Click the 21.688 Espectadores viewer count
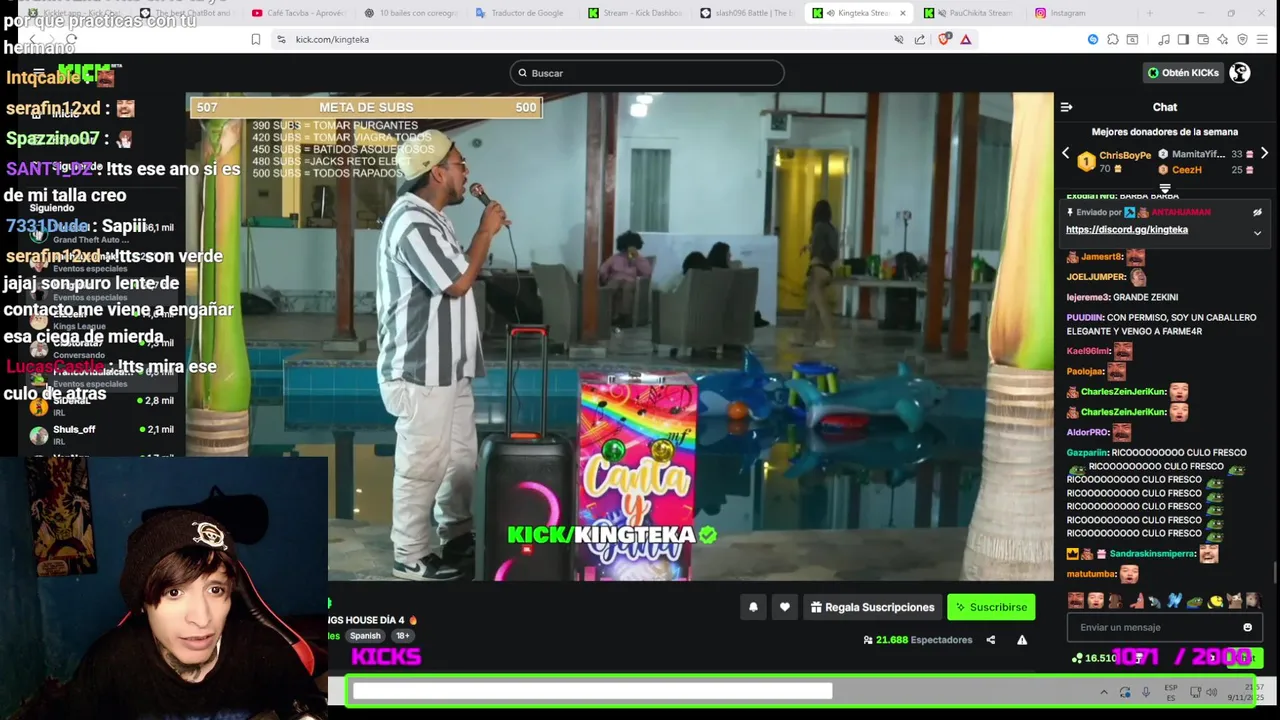The height and width of the screenshot is (720, 1280). 917,640
